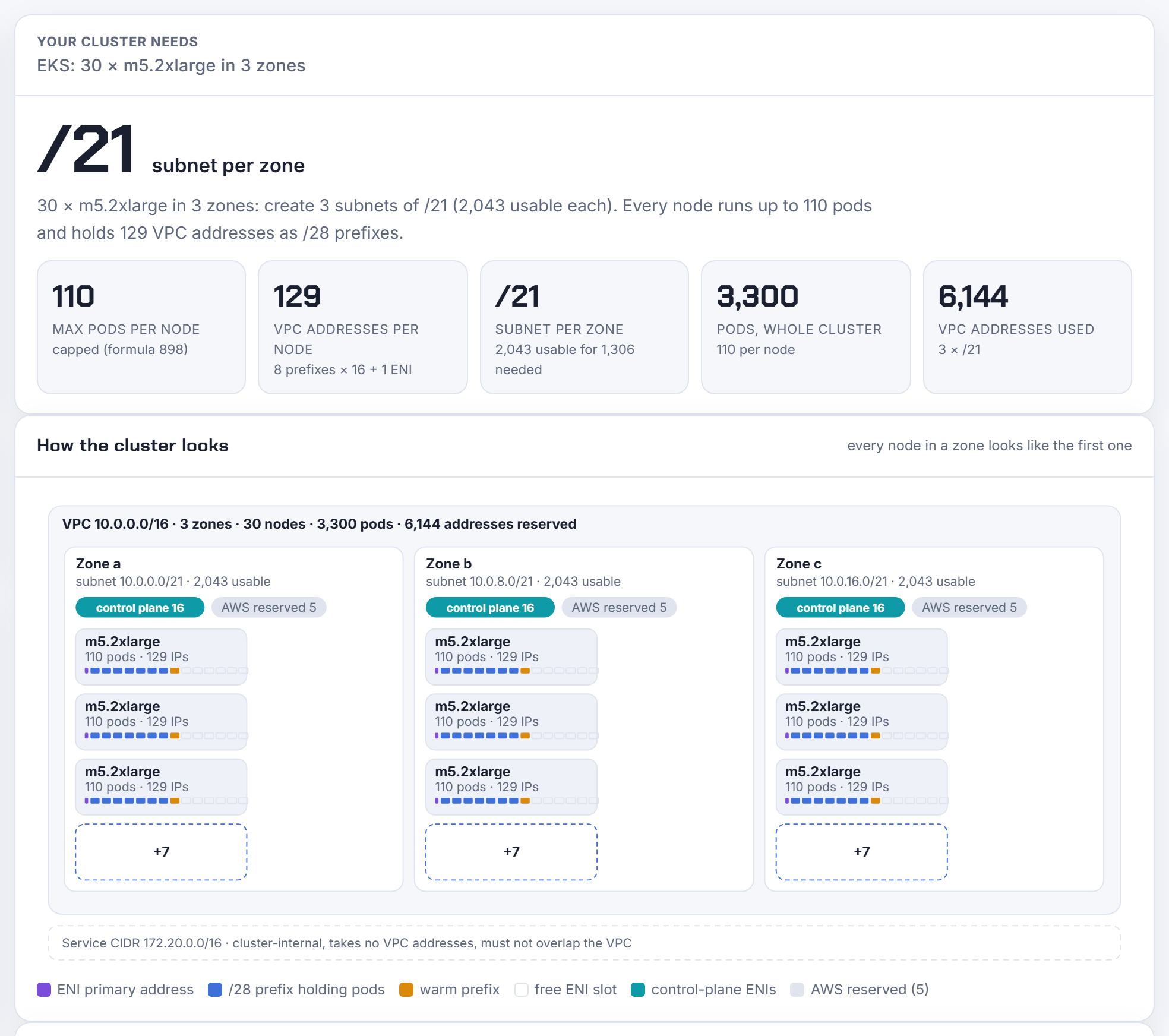
Task: Click the control plane 16 pill in Zone c
Action: coord(841,608)
